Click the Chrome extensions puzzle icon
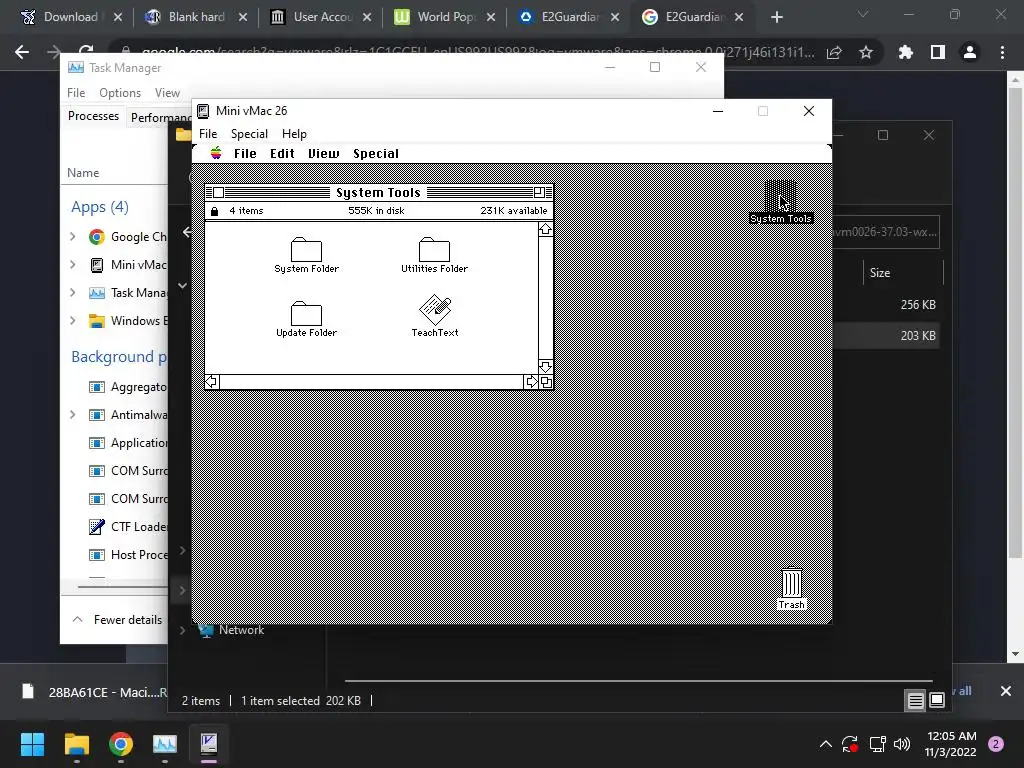The height and width of the screenshot is (768, 1024). 905,52
